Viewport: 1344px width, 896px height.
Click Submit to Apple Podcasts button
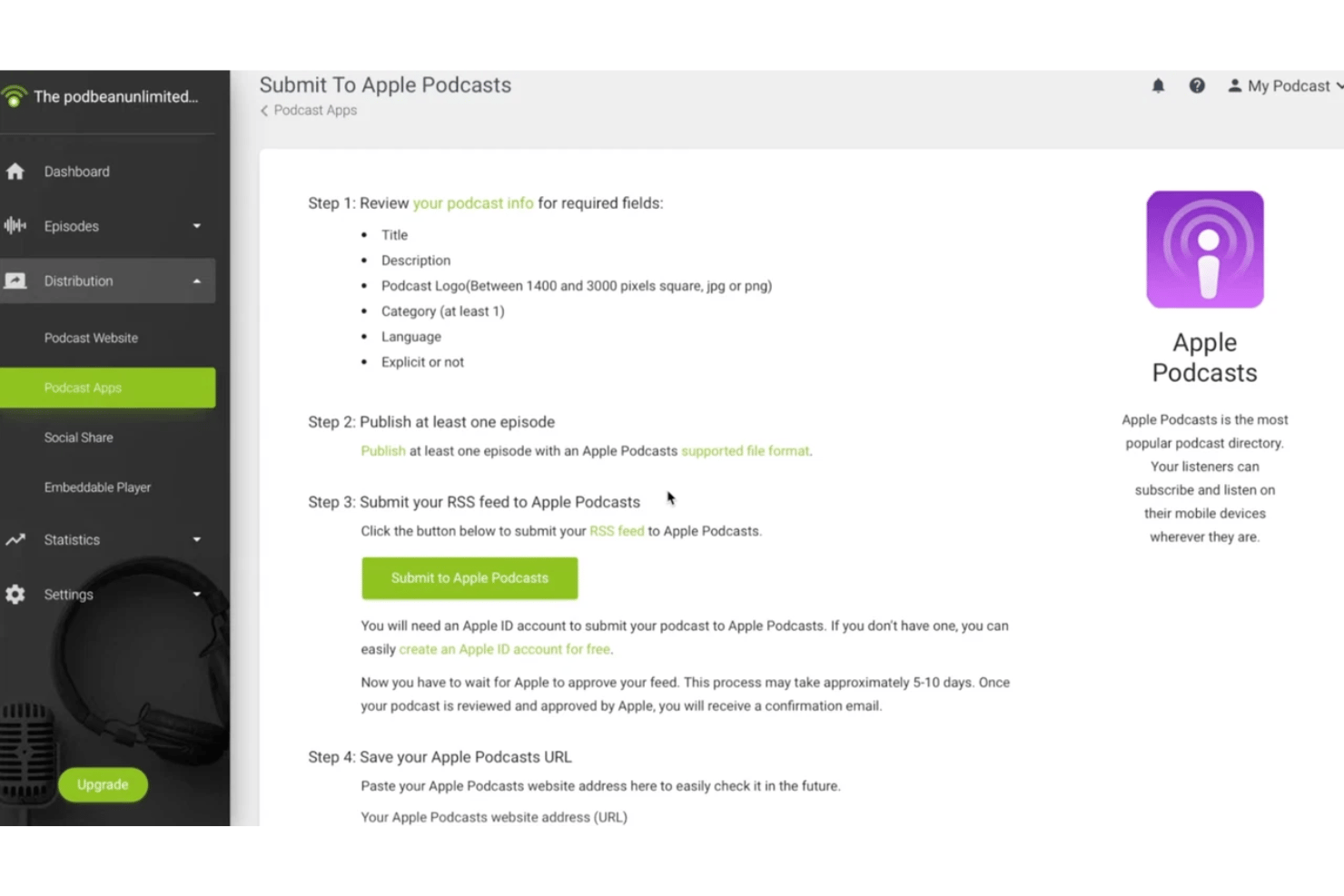pyautogui.click(x=469, y=578)
